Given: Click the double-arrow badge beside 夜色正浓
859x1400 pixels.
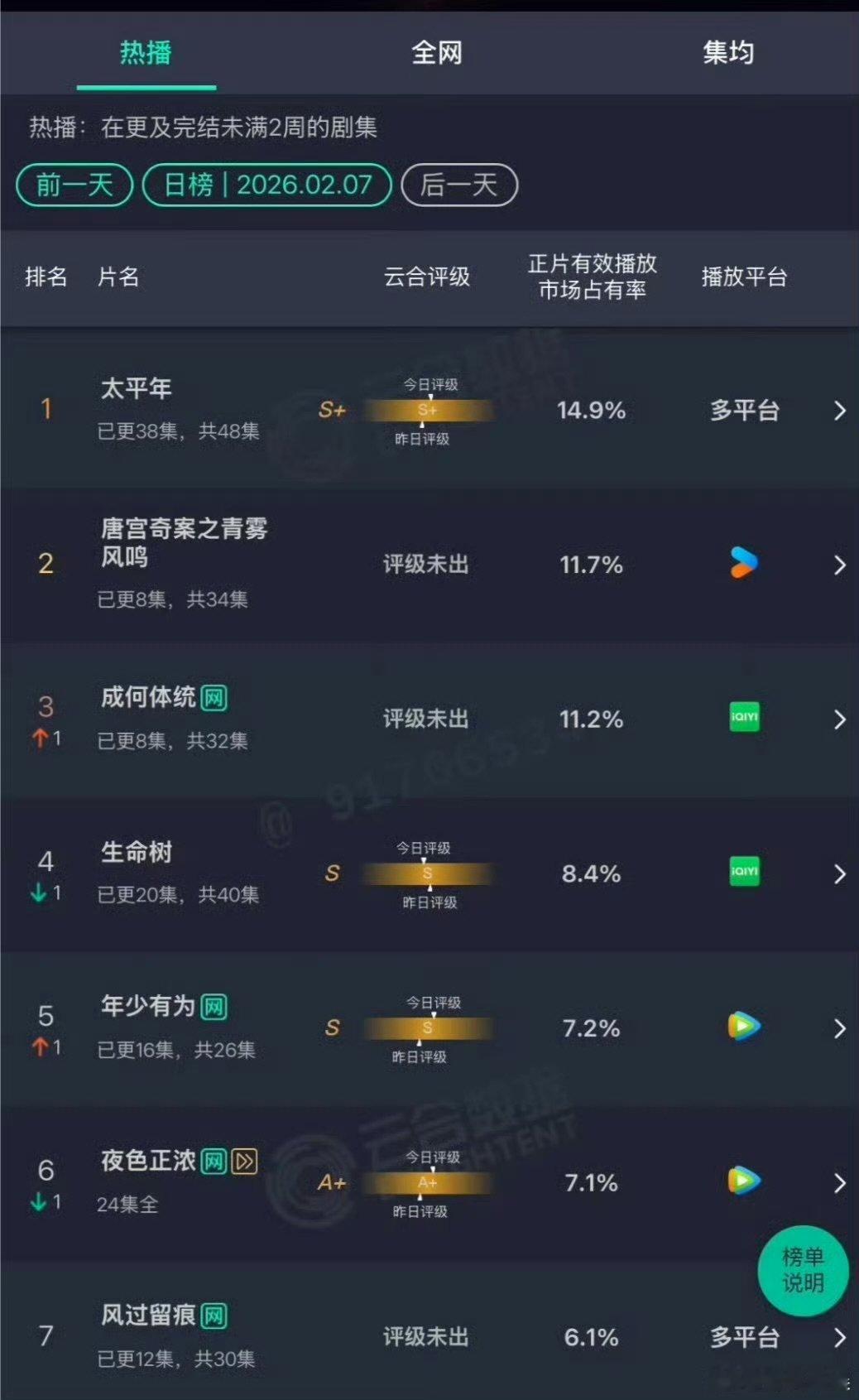Looking at the screenshot, I should point(241,1162).
